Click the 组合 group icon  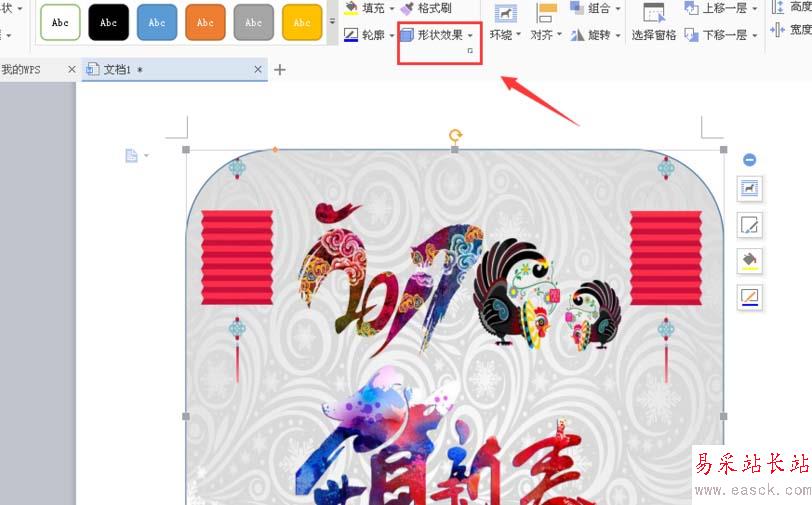[577, 7]
